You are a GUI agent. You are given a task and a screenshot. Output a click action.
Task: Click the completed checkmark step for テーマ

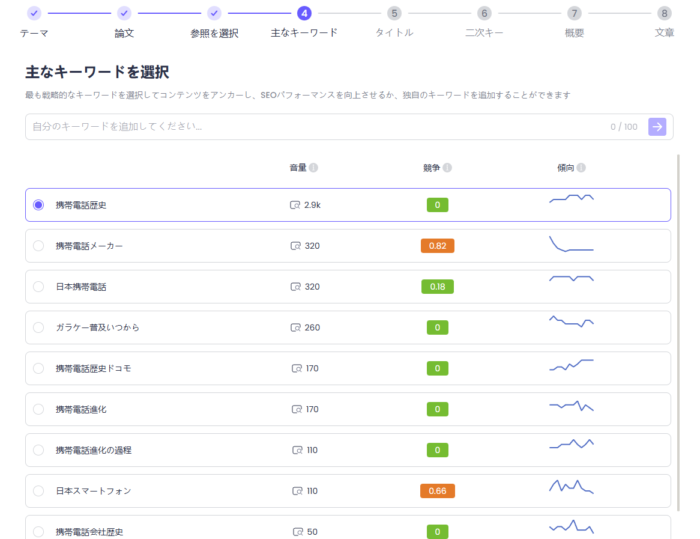tap(34, 13)
